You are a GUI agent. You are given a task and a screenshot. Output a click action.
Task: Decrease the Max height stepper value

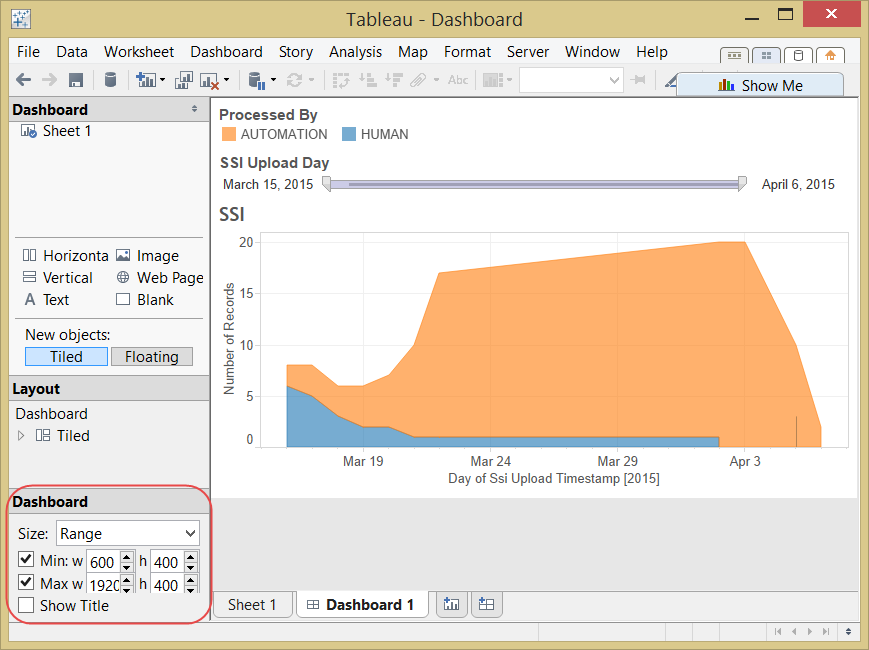[x=191, y=590]
